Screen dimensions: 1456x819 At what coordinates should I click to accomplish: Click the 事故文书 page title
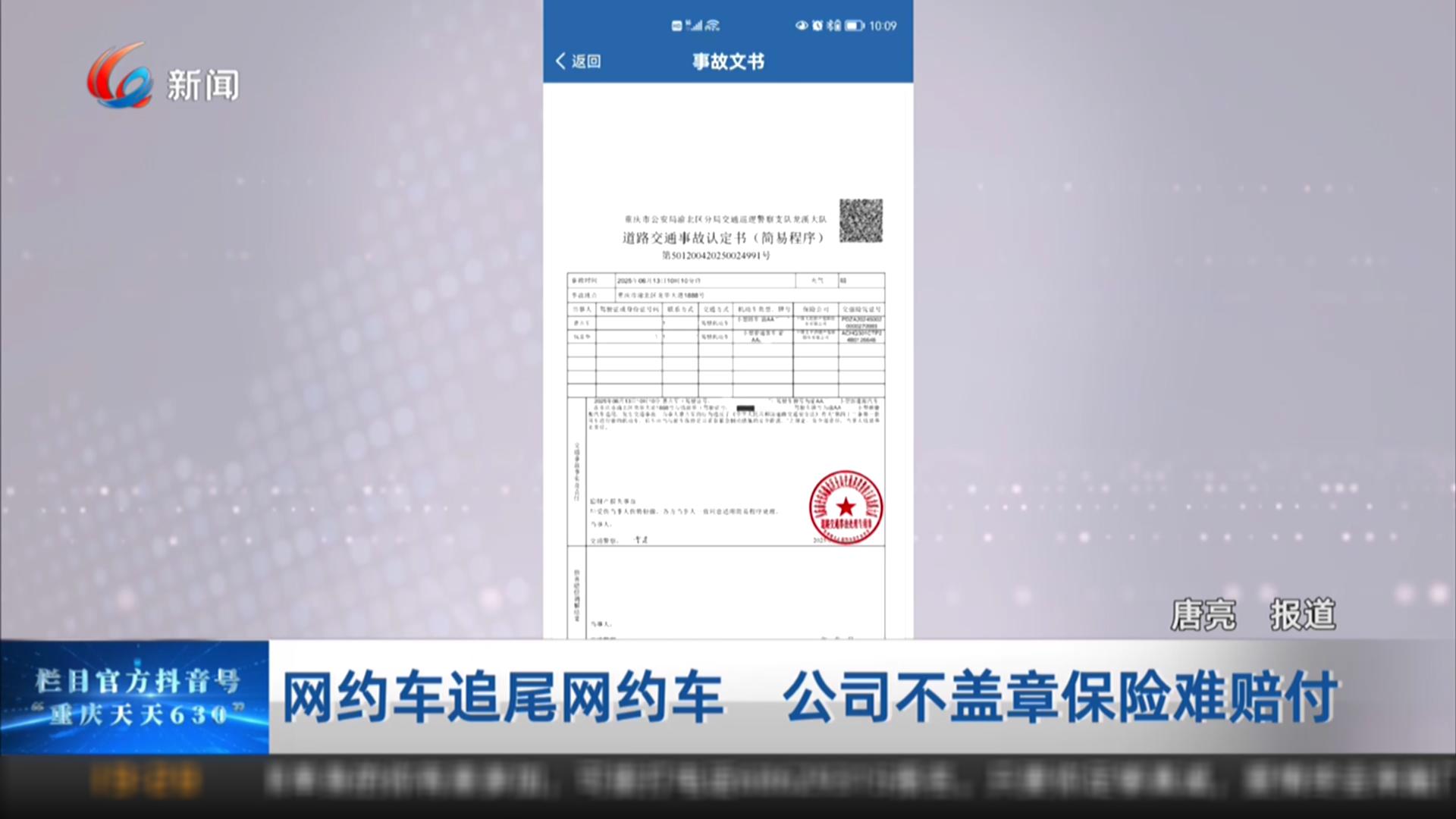click(x=727, y=61)
